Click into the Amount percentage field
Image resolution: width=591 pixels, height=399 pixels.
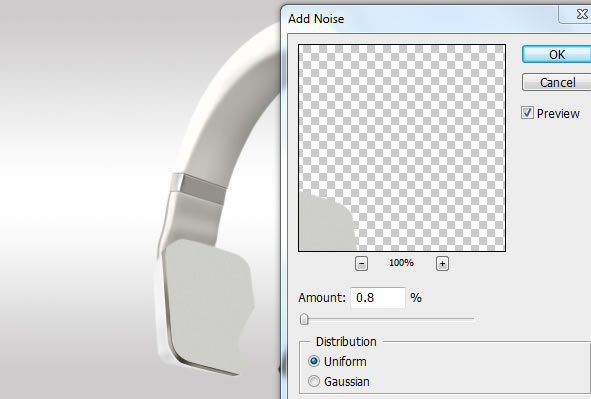point(378,298)
